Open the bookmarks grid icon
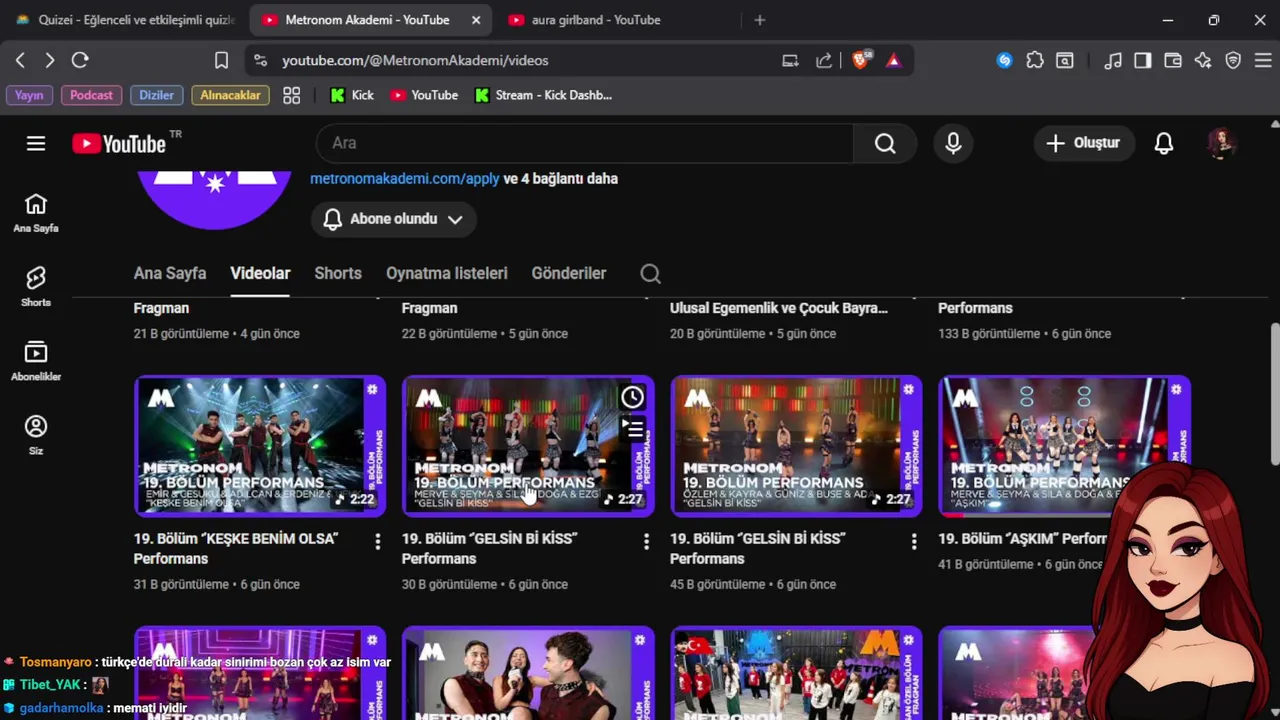The image size is (1280, 720). point(291,95)
